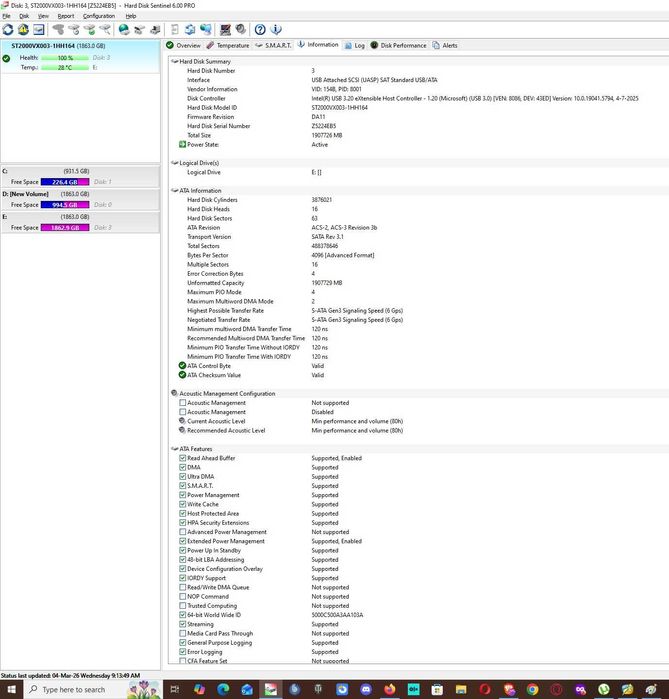Viewport: 669px width, 699px height.
Task: Click the network computers toolbar icon
Action: (205, 29)
